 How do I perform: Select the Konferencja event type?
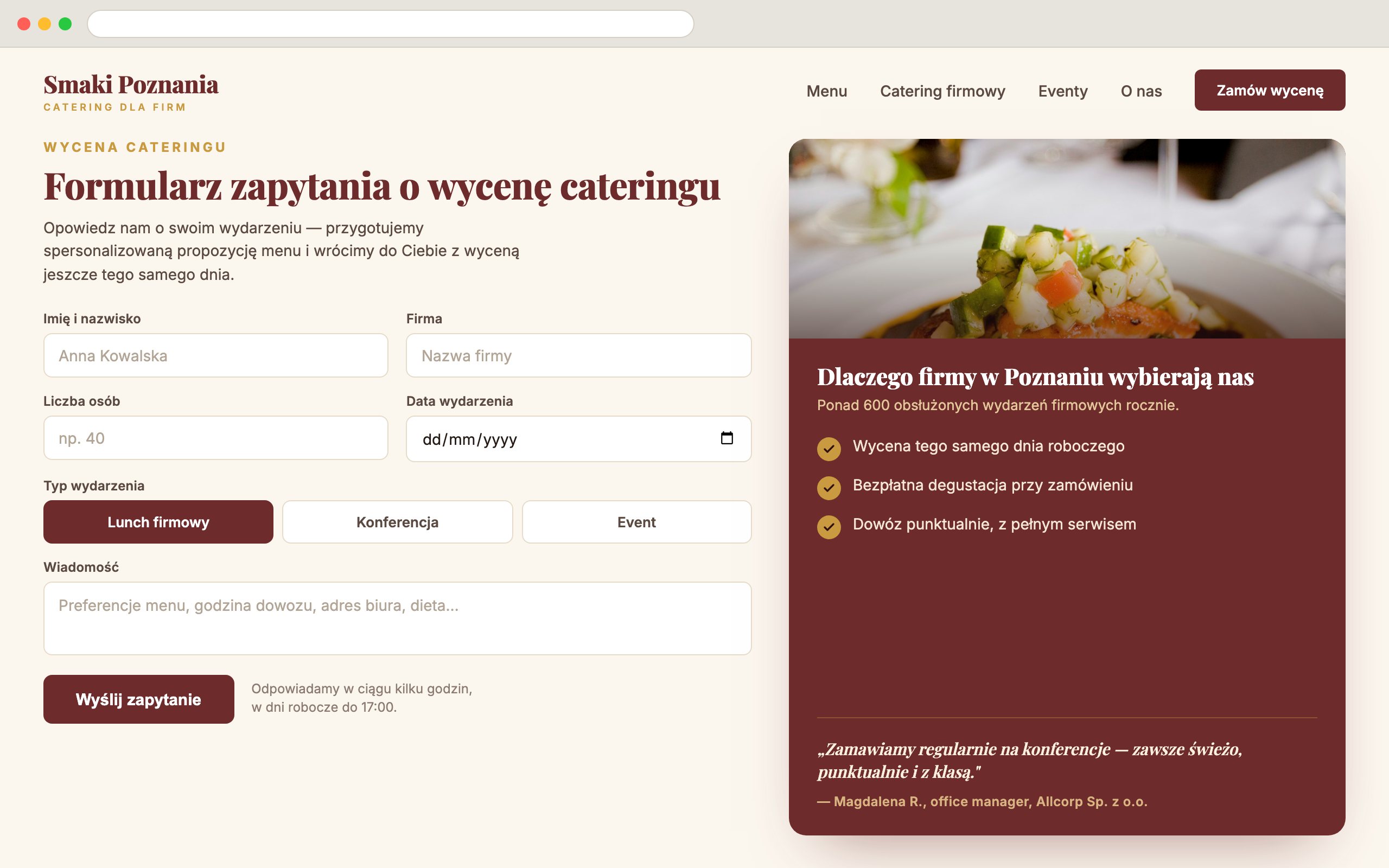[x=397, y=522]
